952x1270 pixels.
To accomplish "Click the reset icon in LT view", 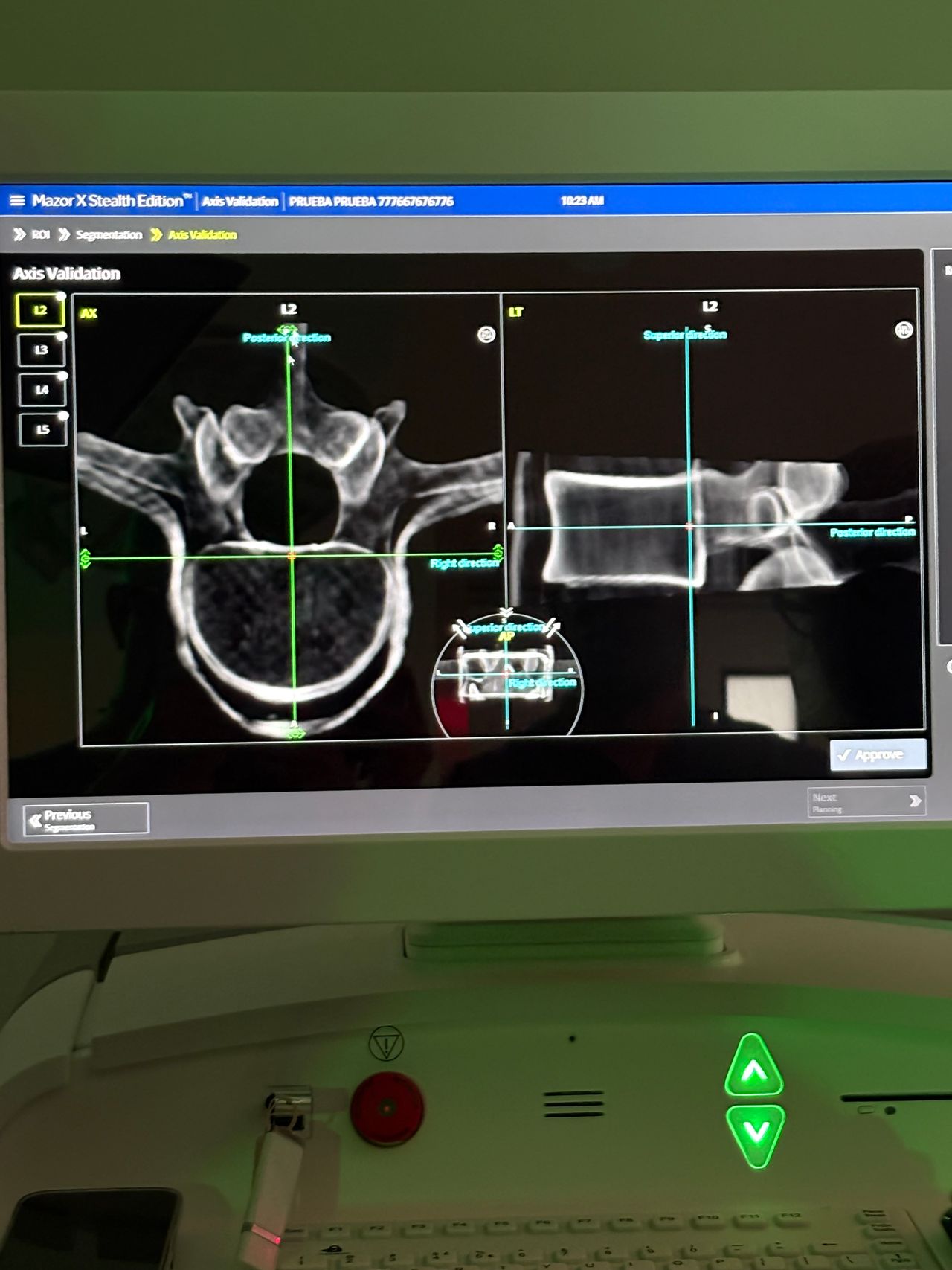I will [x=904, y=330].
